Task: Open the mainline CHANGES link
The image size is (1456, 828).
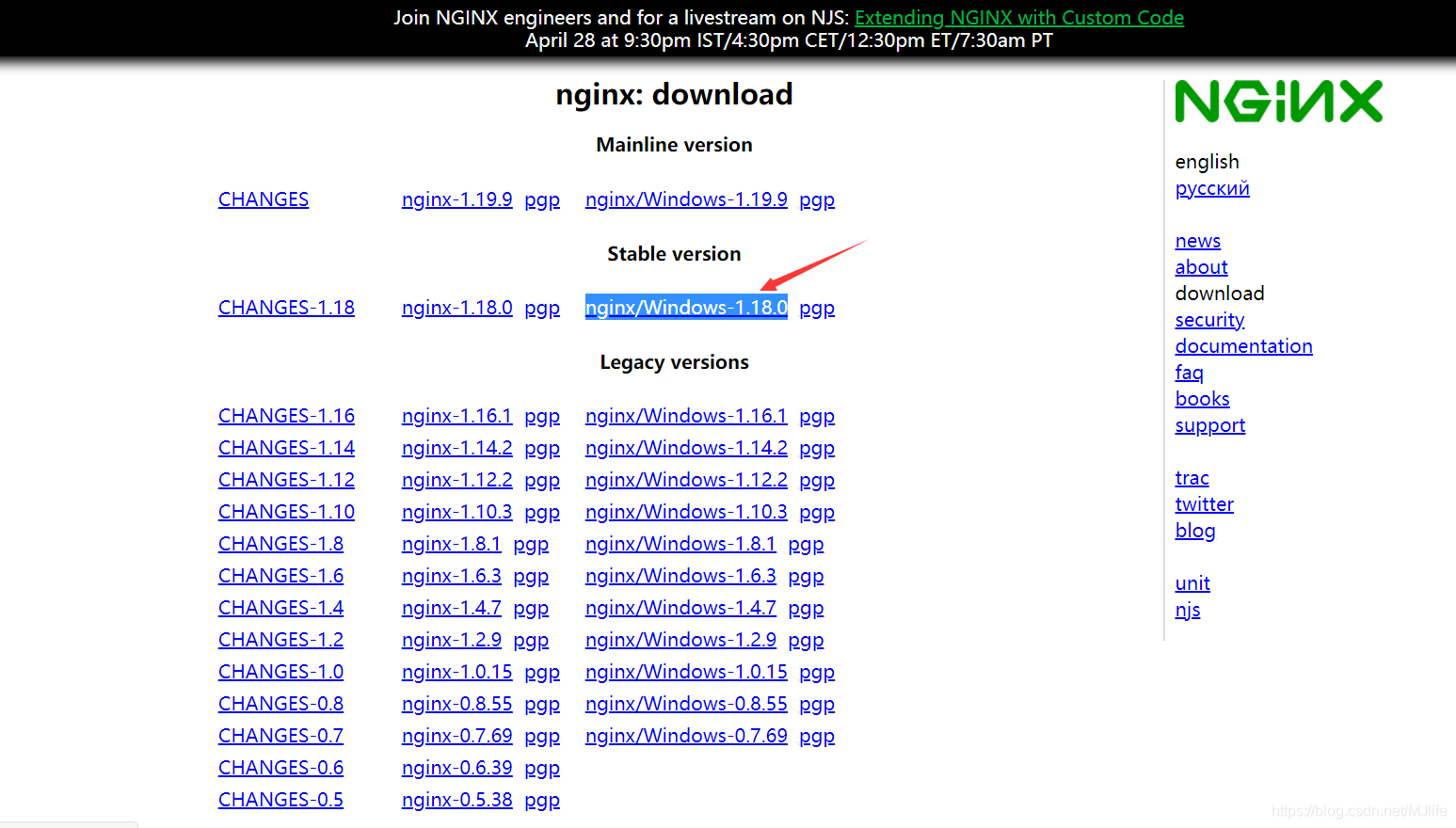Action: [x=264, y=199]
